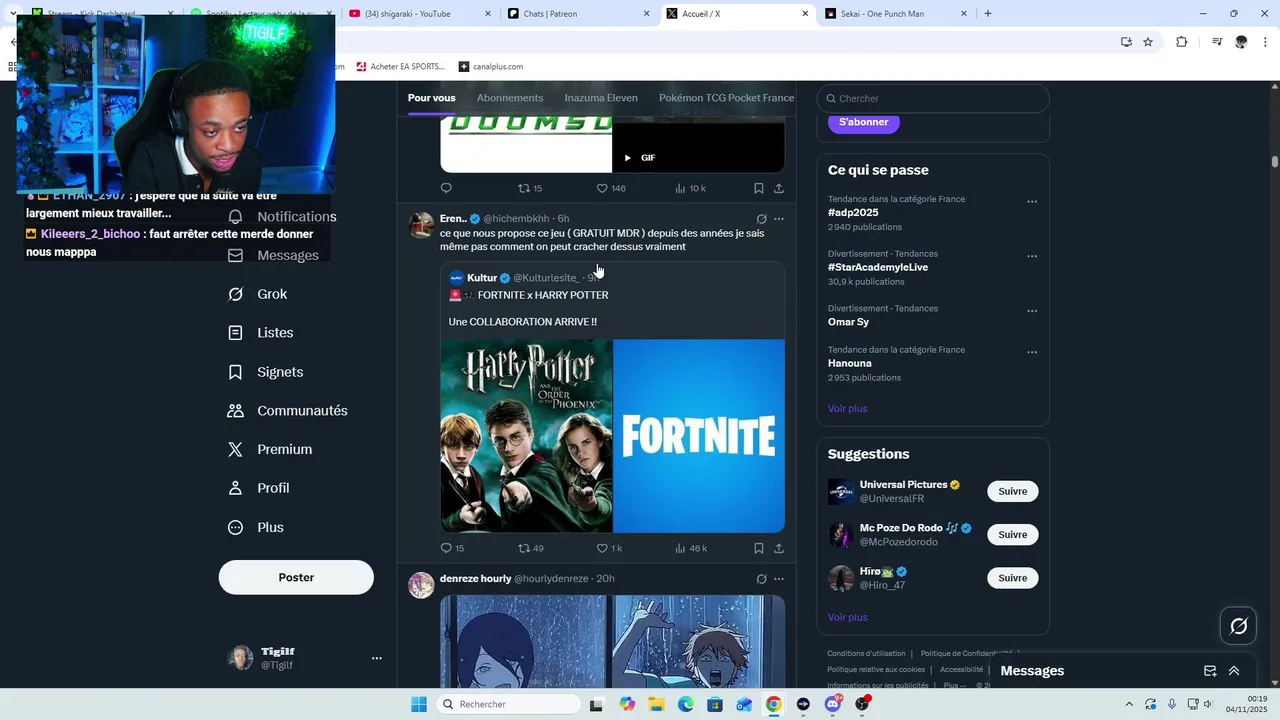Open the Hanouna trend
1280x720 pixels.
coord(850,363)
